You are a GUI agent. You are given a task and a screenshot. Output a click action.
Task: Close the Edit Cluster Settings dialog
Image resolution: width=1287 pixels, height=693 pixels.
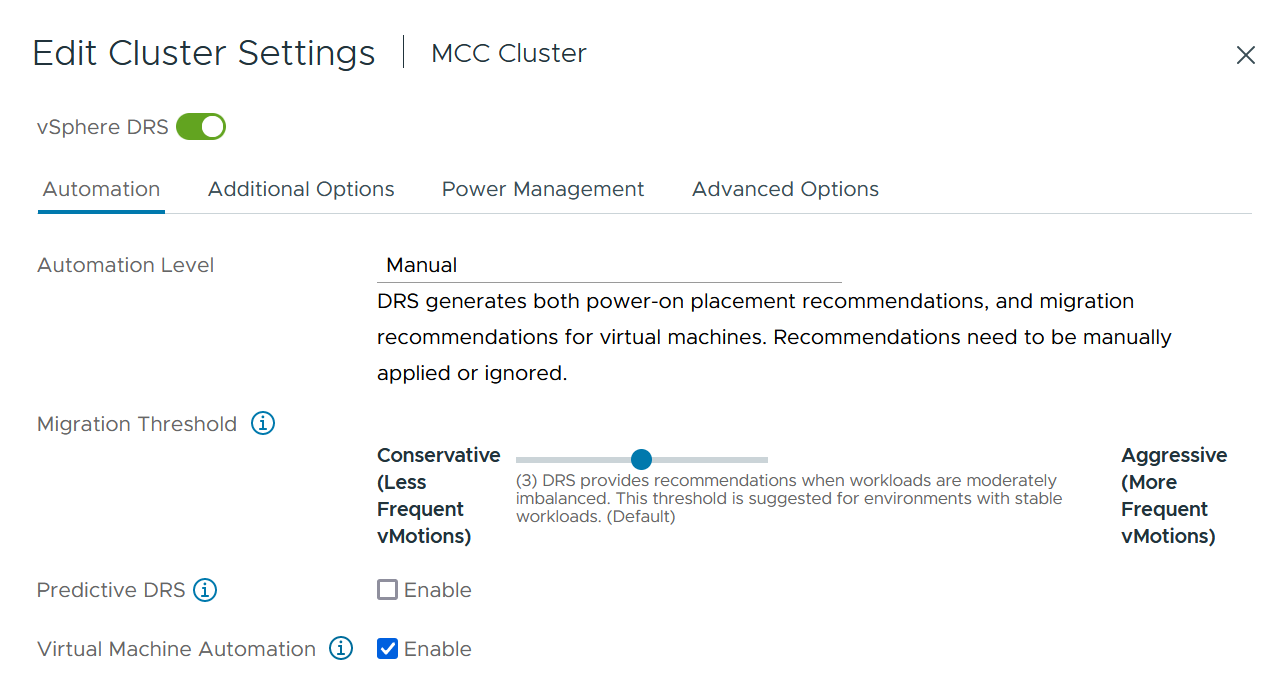[x=1245, y=55]
